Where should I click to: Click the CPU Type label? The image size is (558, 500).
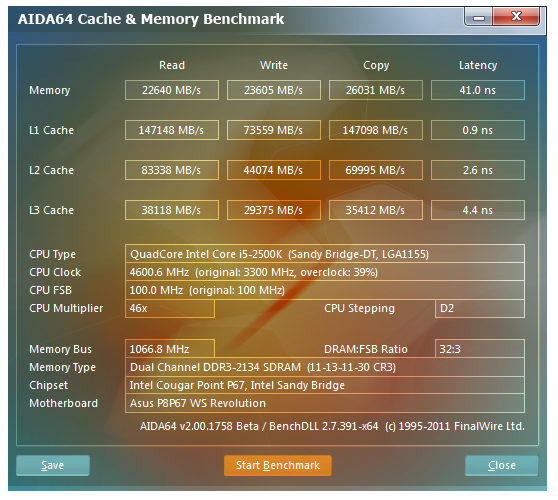52,254
